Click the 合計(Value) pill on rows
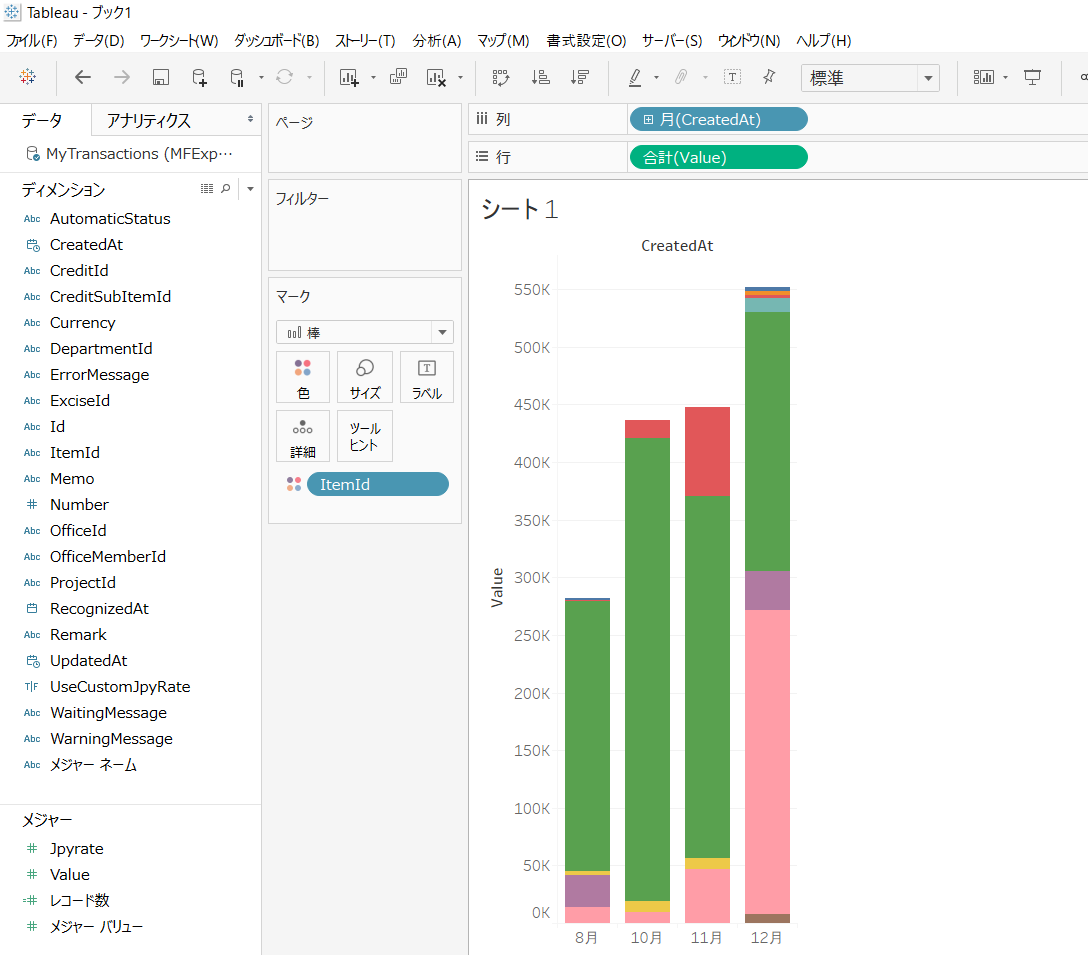 (x=718, y=158)
